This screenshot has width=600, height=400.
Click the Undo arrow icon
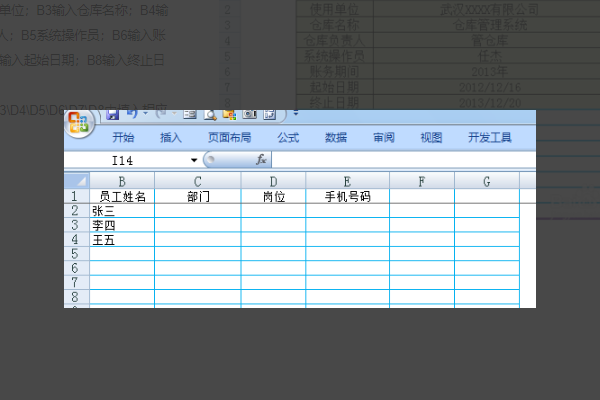(x=132, y=114)
